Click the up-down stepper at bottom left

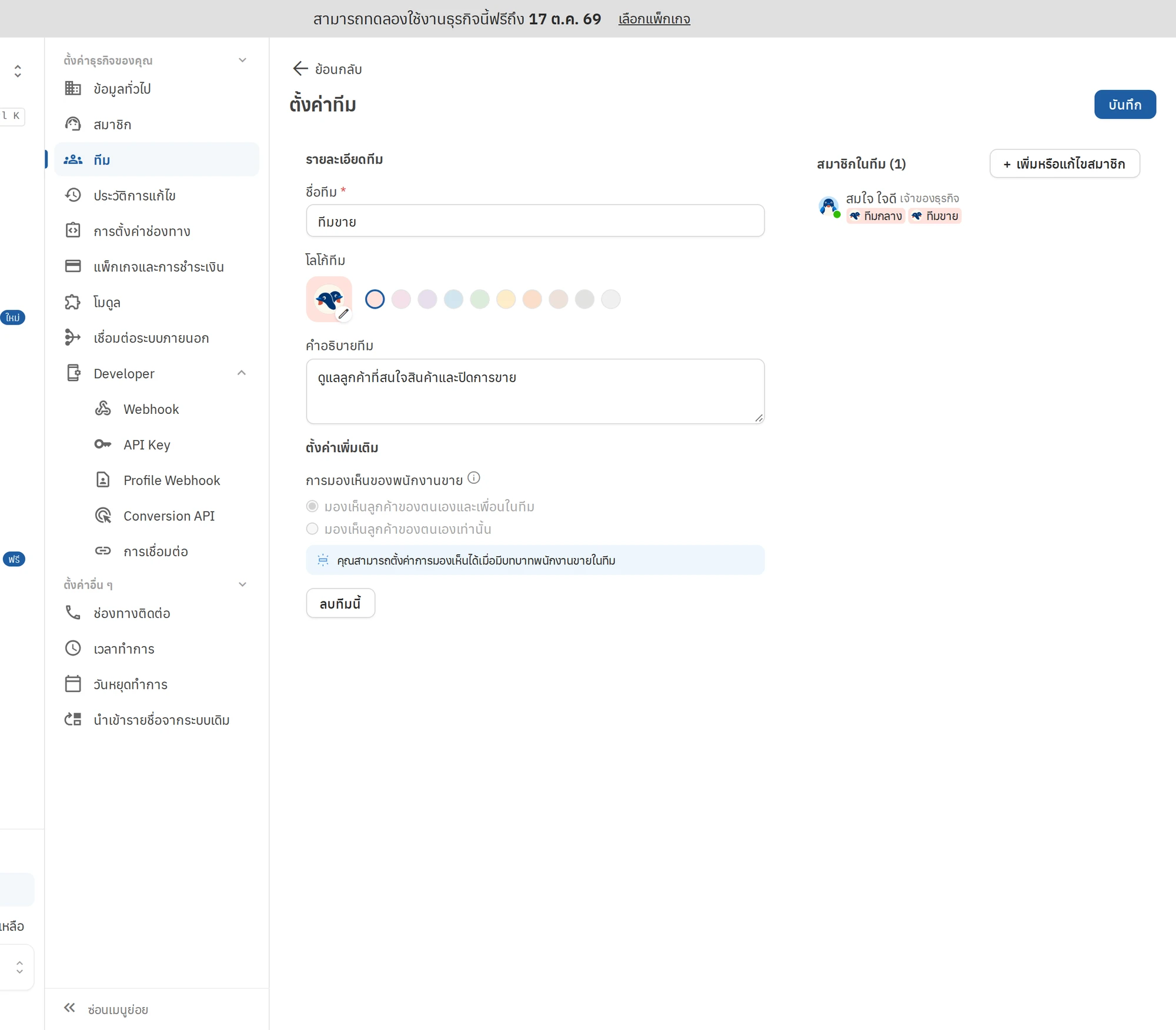click(x=19, y=967)
